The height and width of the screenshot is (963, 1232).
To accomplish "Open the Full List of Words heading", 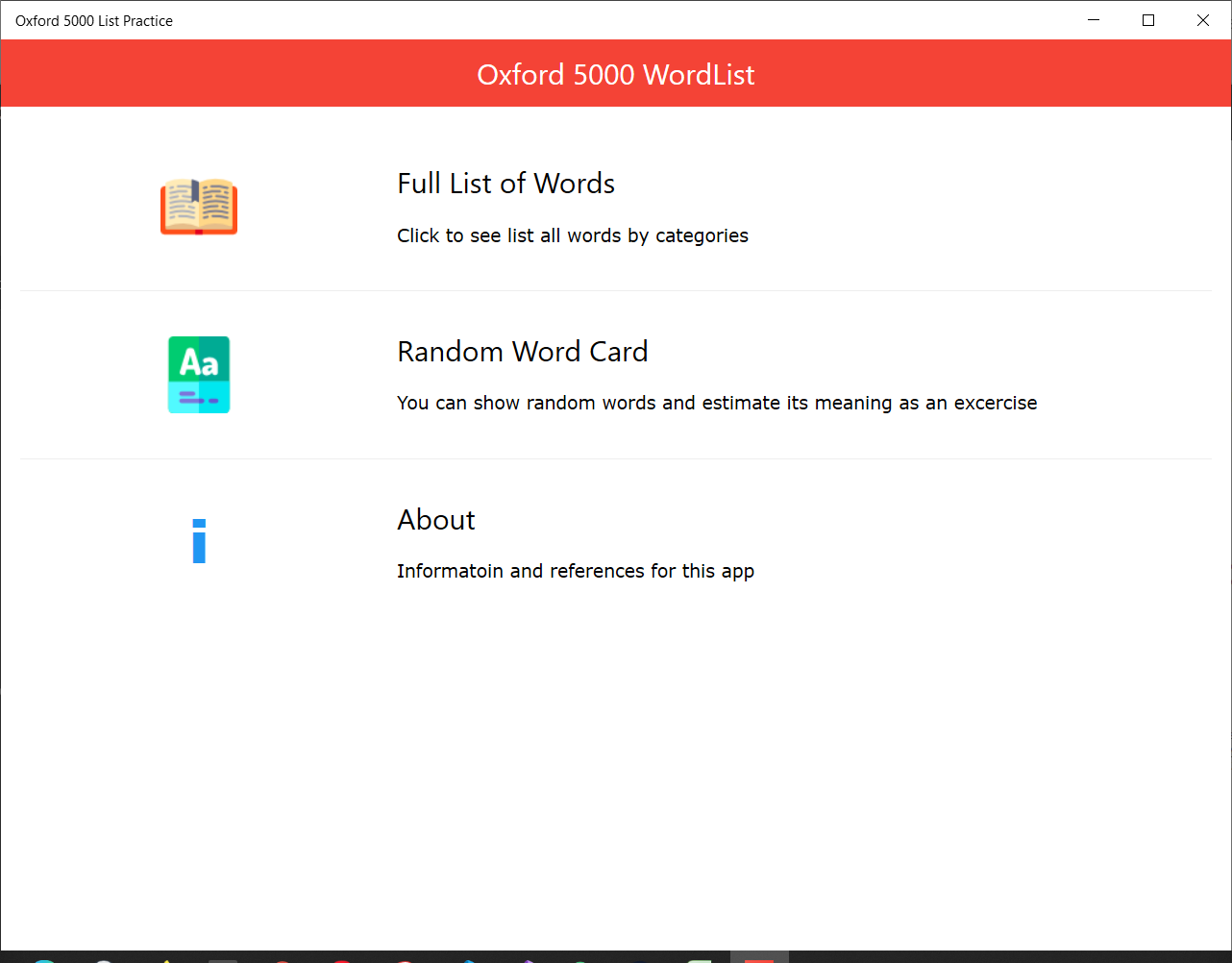I will 505,184.
